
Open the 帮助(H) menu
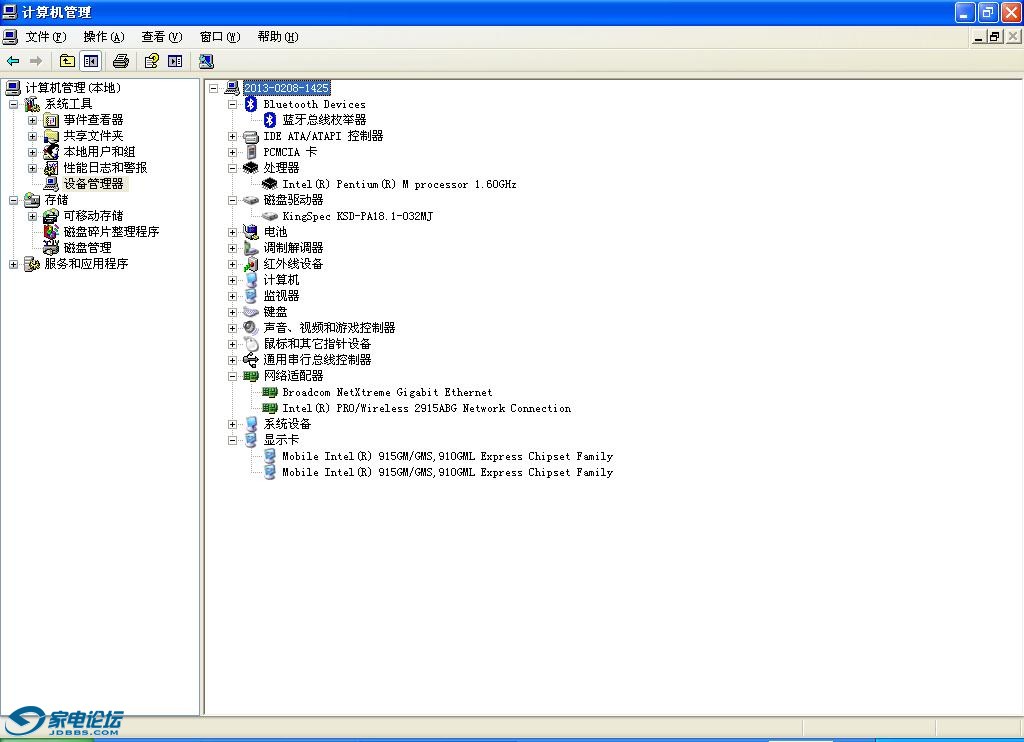[278, 37]
